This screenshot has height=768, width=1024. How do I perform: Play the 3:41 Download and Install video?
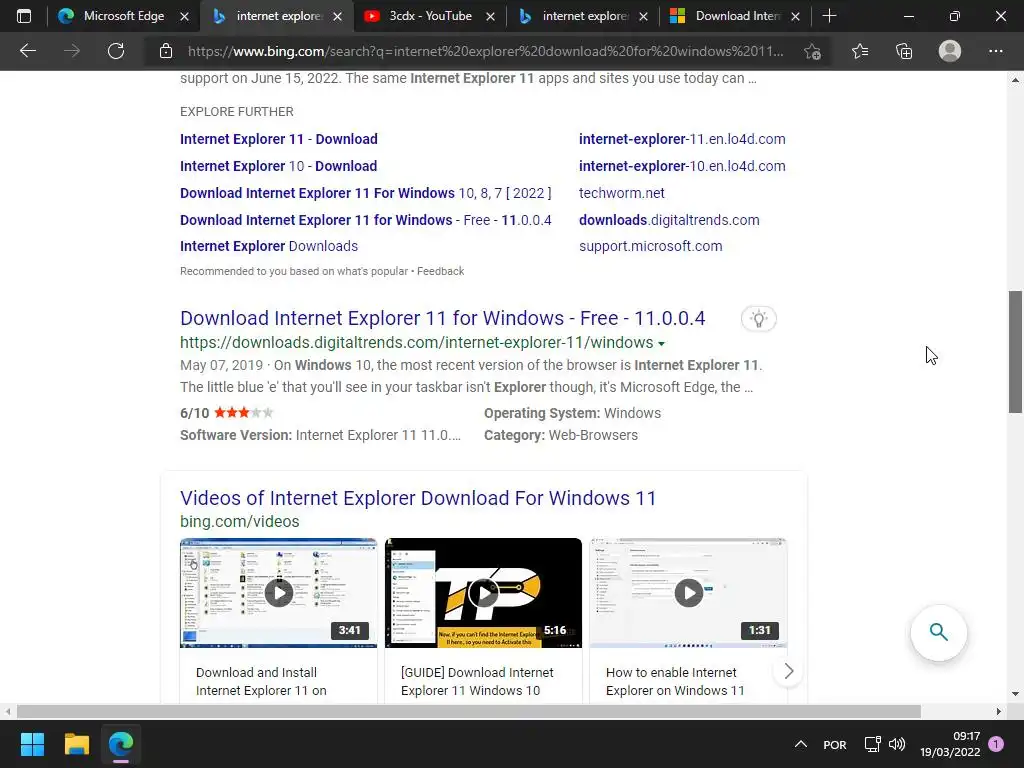pyautogui.click(x=279, y=593)
